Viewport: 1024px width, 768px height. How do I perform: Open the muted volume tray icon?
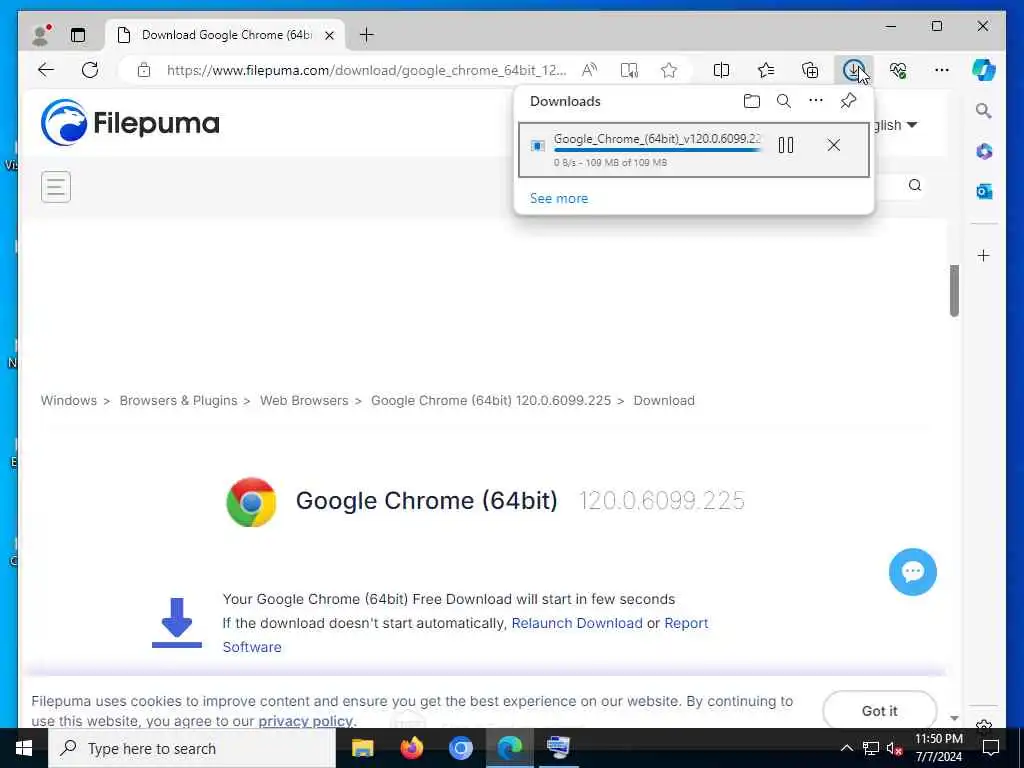click(894, 748)
